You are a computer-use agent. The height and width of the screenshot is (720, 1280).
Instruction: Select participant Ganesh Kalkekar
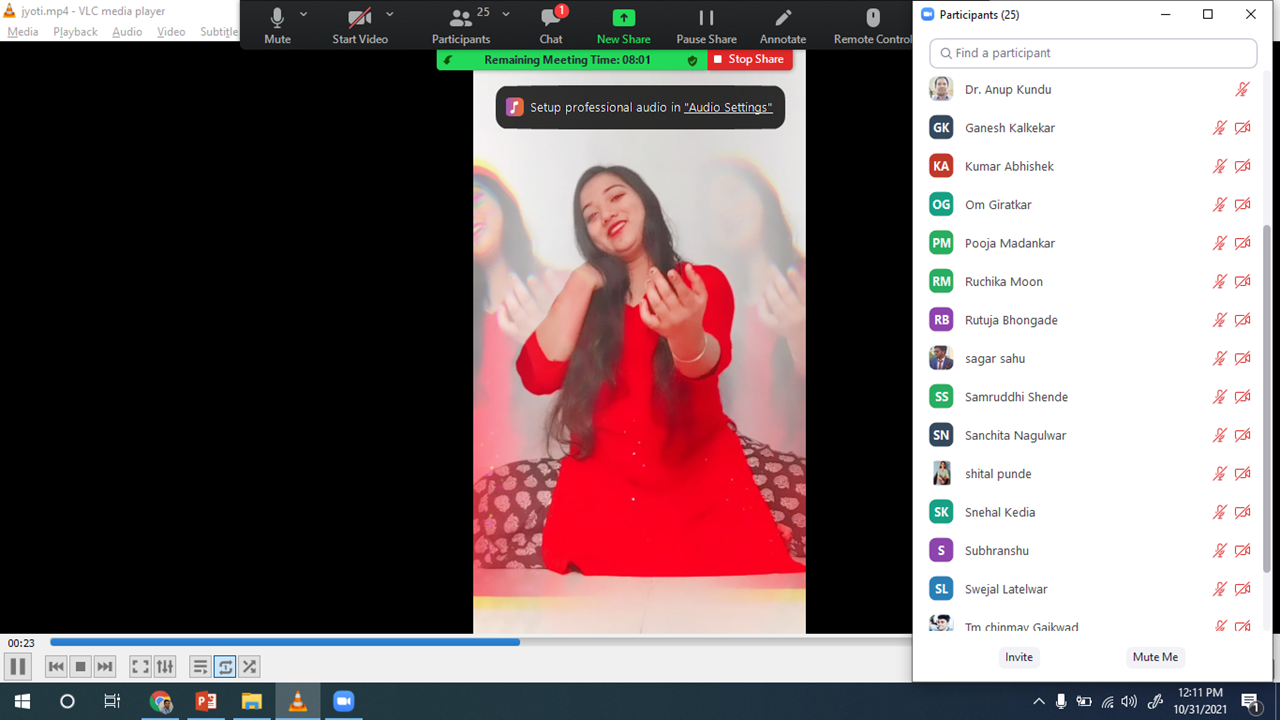pyautogui.click(x=1092, y=128)
